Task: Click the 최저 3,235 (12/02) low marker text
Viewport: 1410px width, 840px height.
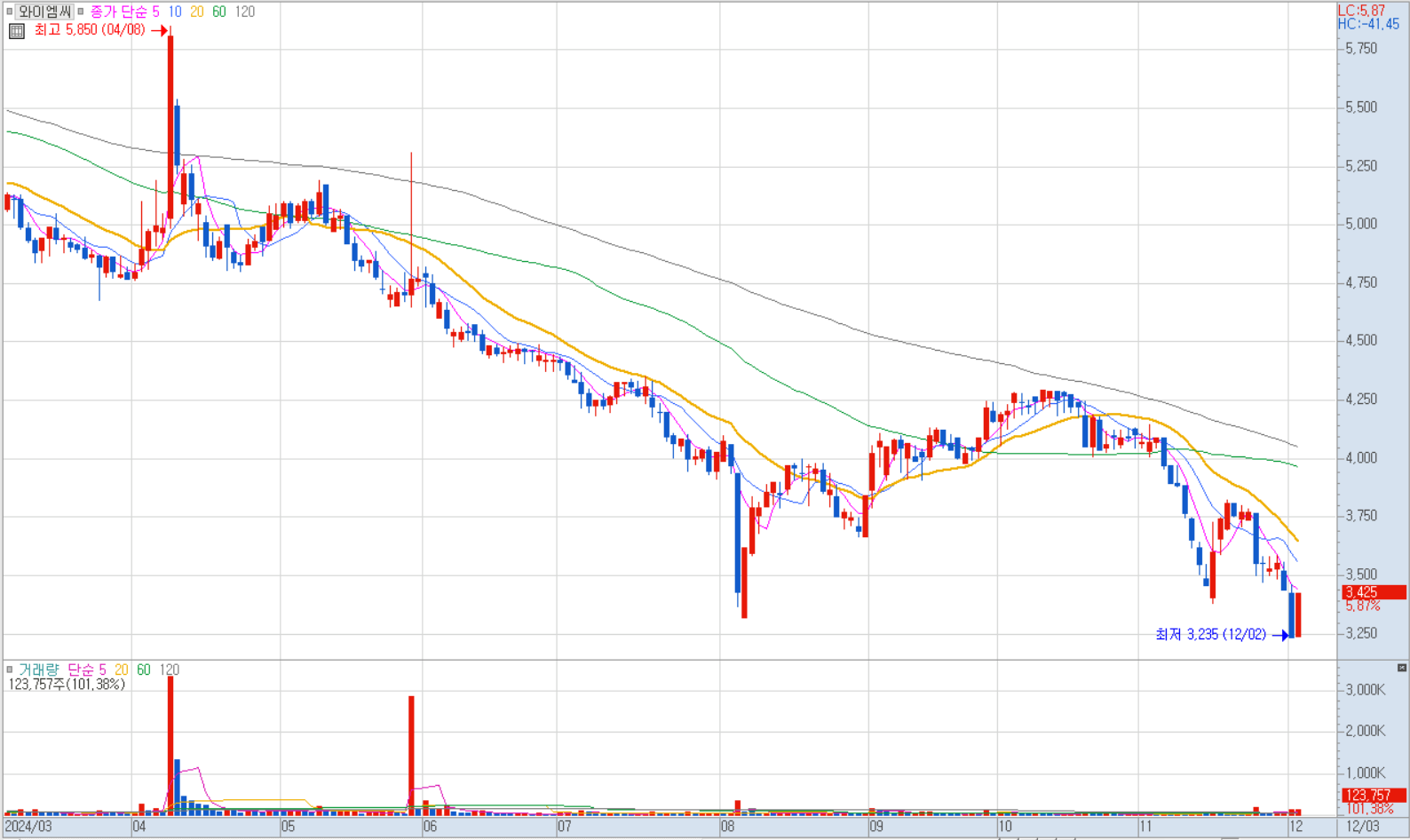Action: pyautogui.click(x=1210, y=634)
